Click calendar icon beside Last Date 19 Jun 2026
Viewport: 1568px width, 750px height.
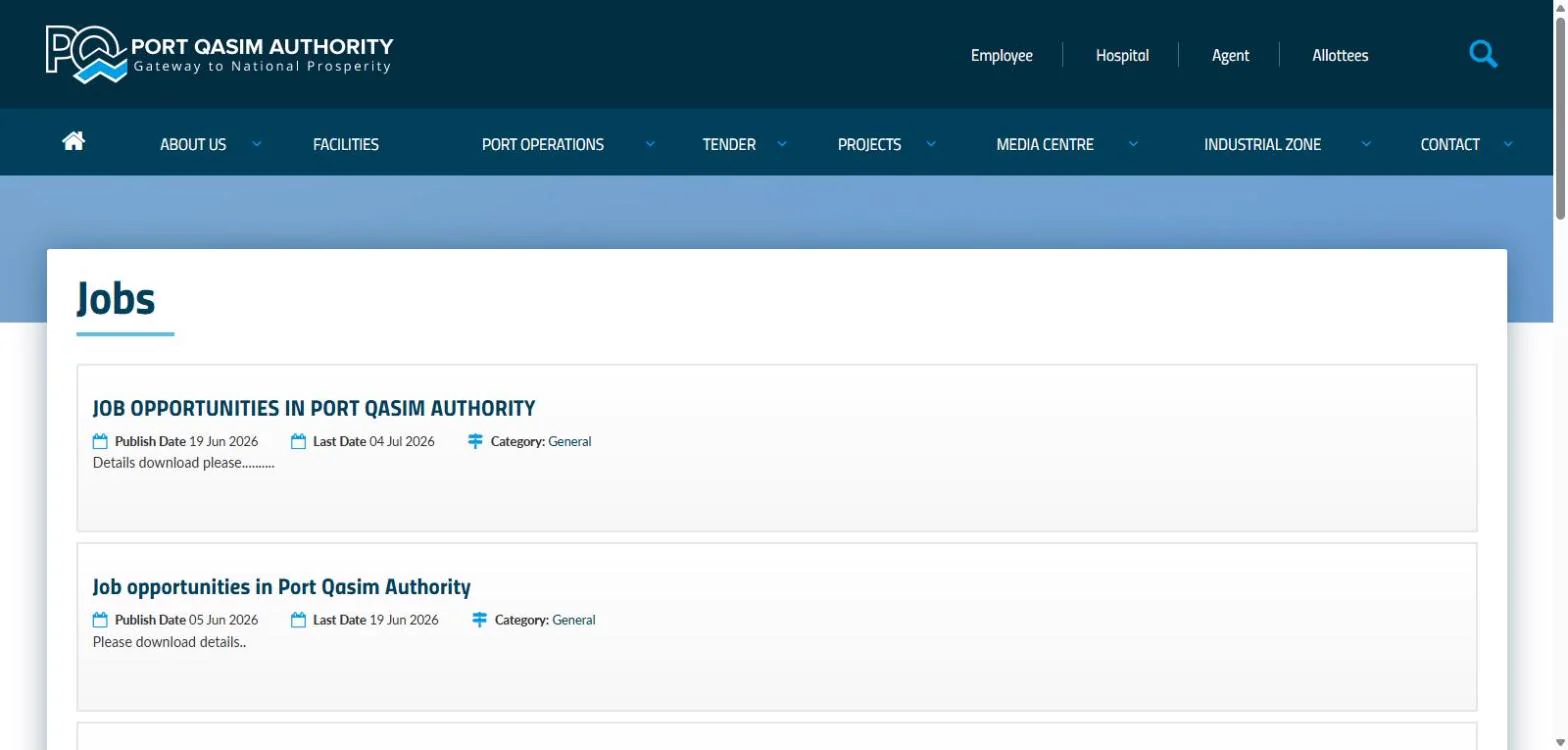coord(298,620)
